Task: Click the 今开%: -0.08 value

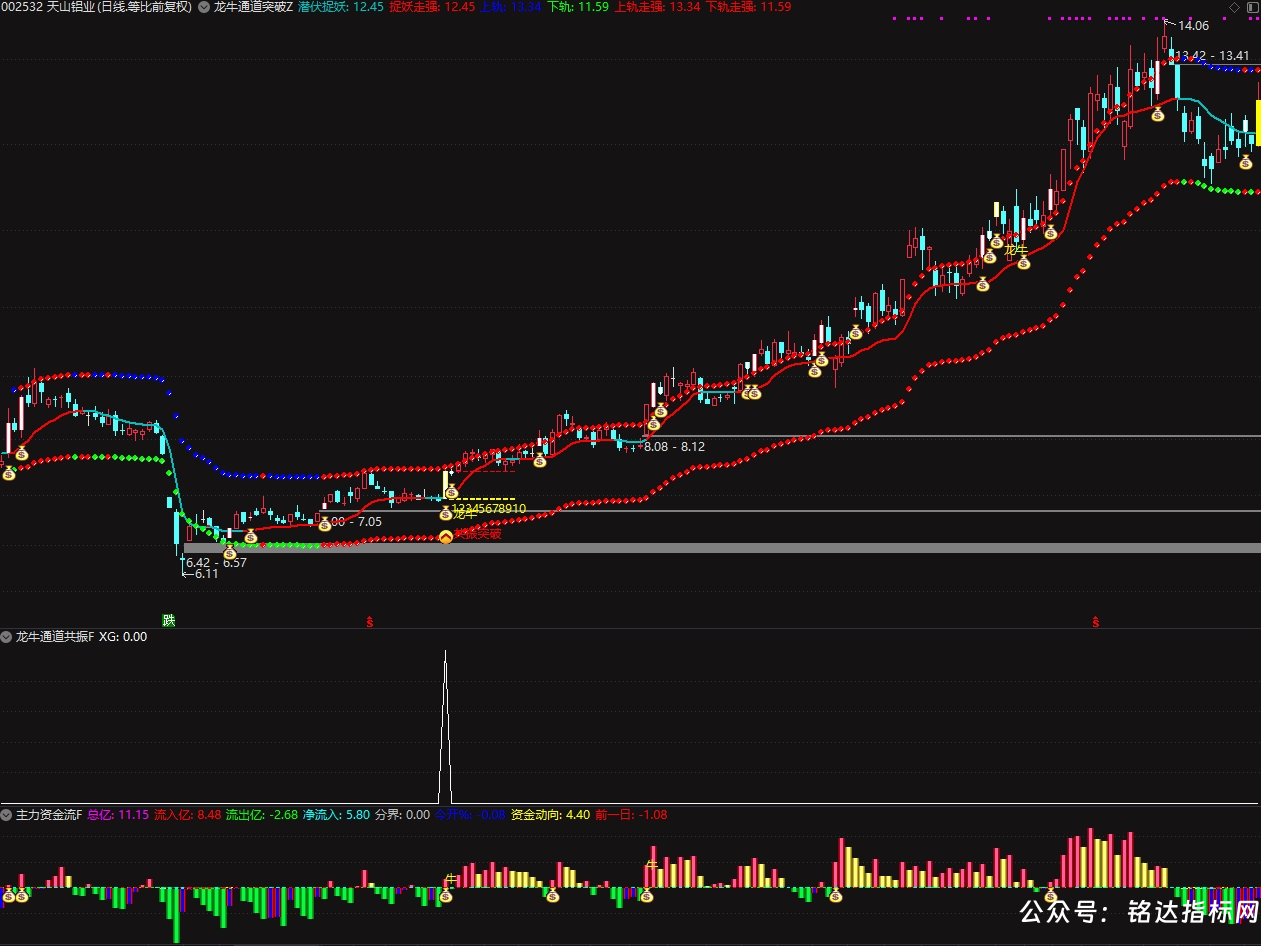Action: pos(470,815)
